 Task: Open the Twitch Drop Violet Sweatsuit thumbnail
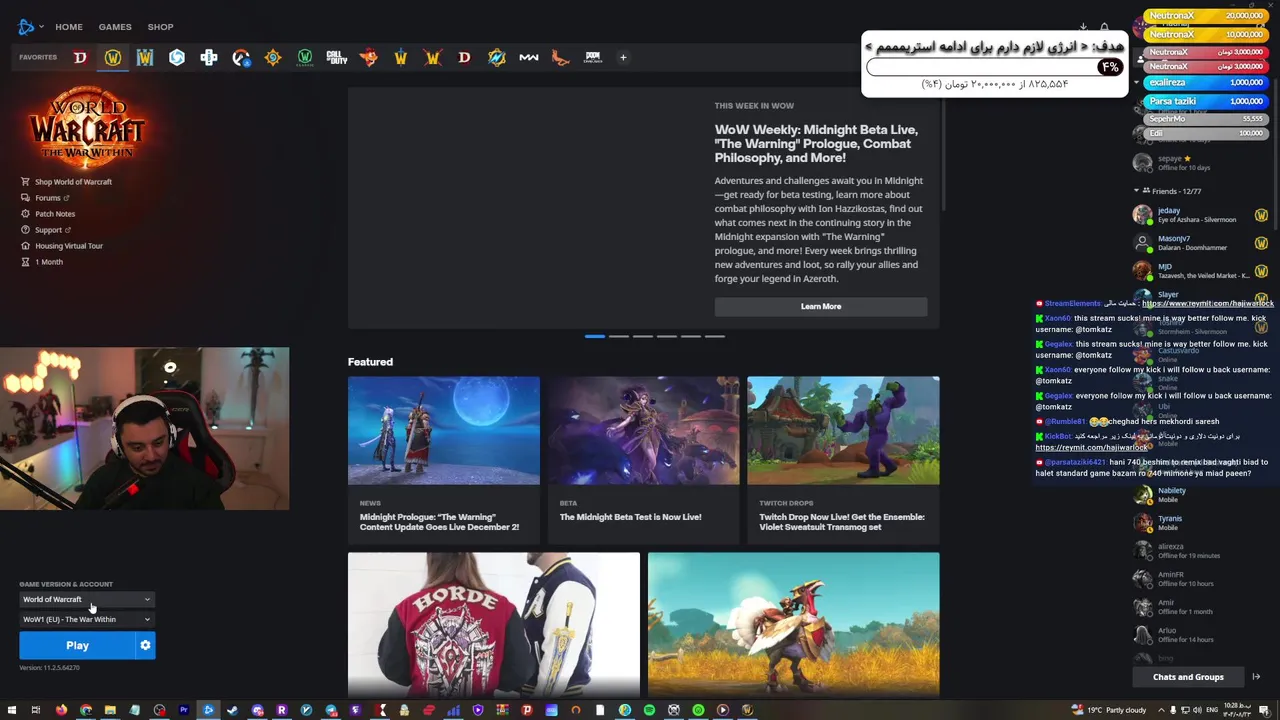[x=843, y=431]
